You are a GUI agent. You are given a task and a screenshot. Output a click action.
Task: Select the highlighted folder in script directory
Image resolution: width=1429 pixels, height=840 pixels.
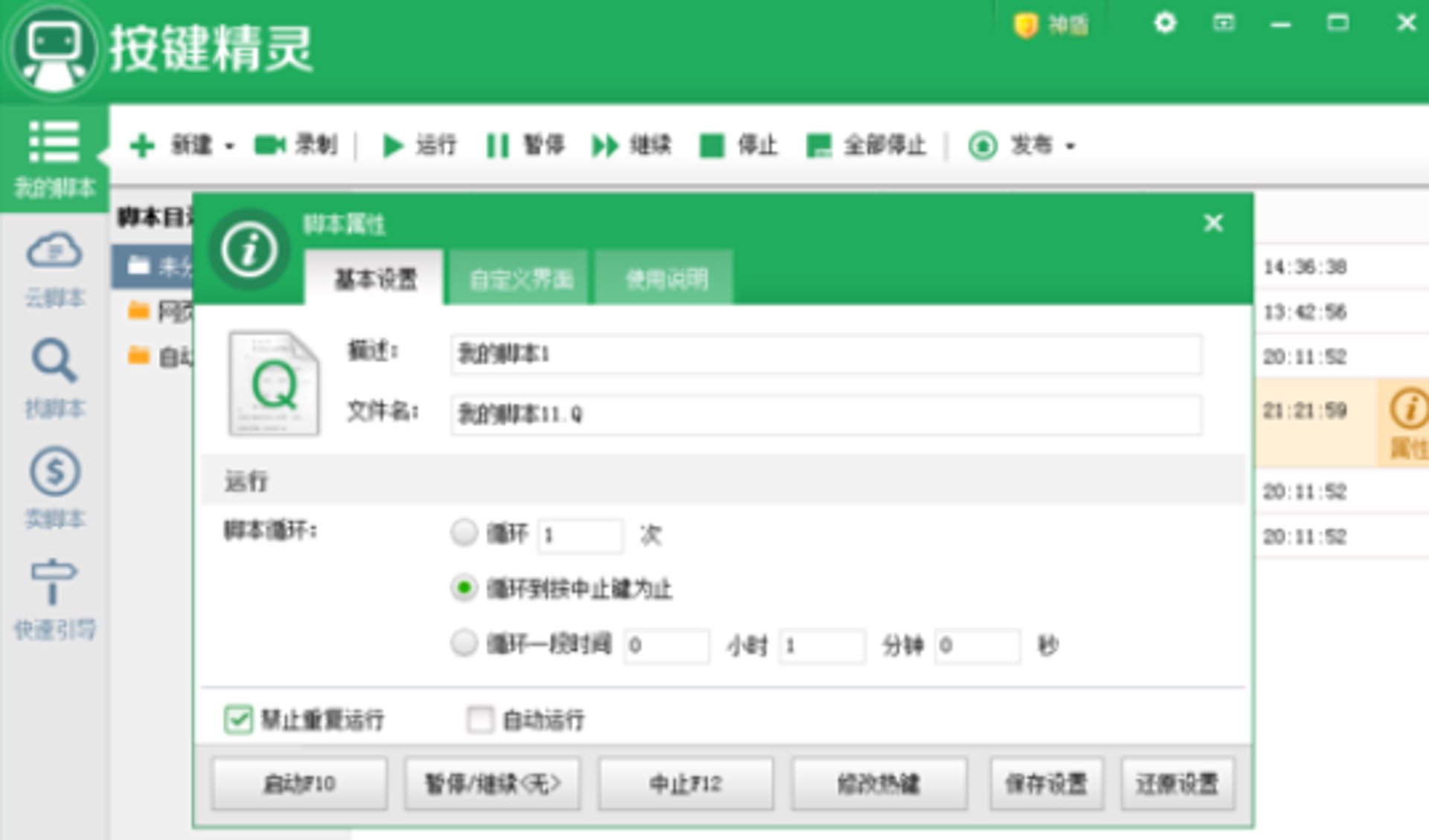click(x=153, y=266)
